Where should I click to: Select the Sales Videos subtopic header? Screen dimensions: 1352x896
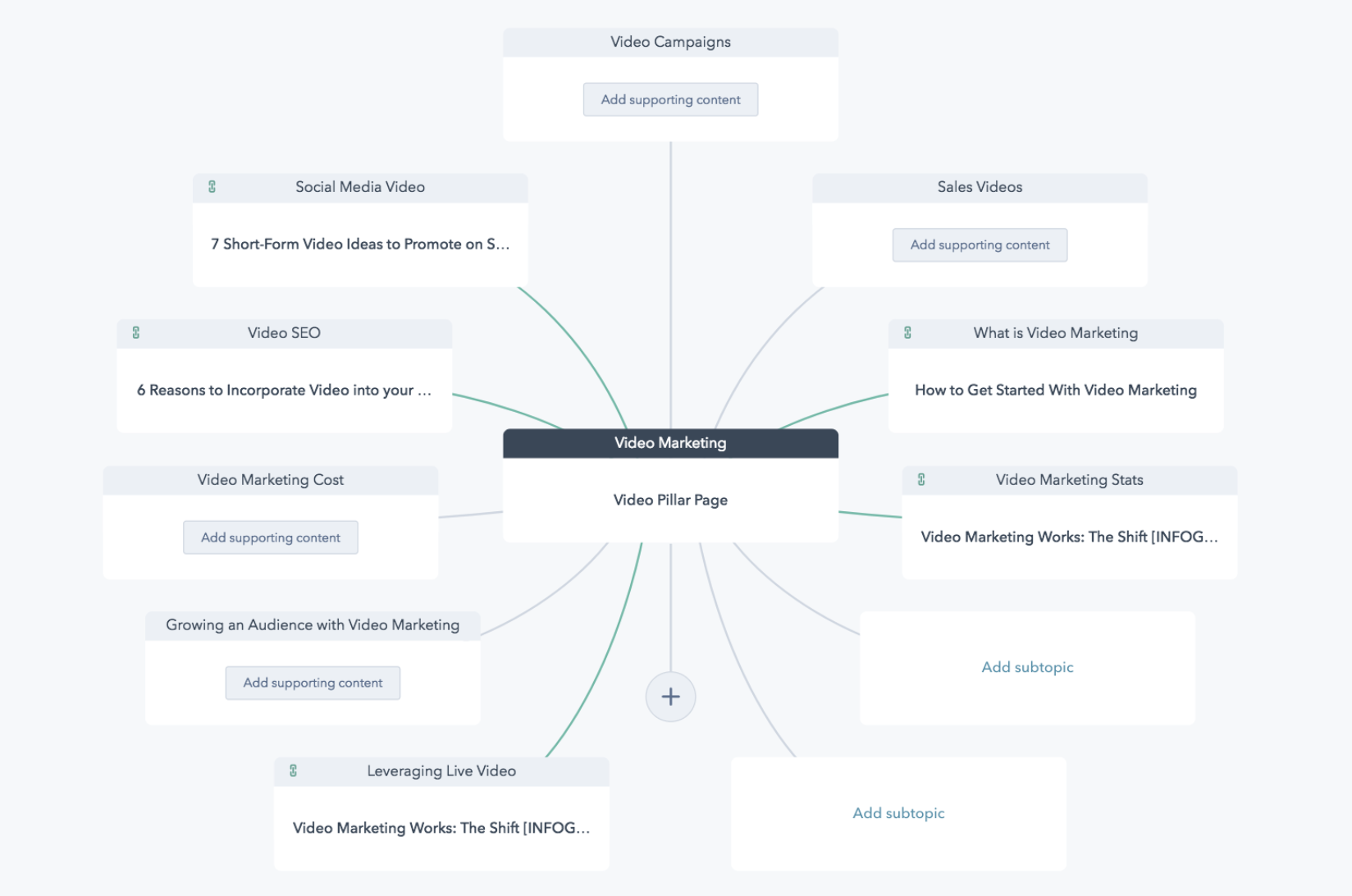(x=980, y=188)
